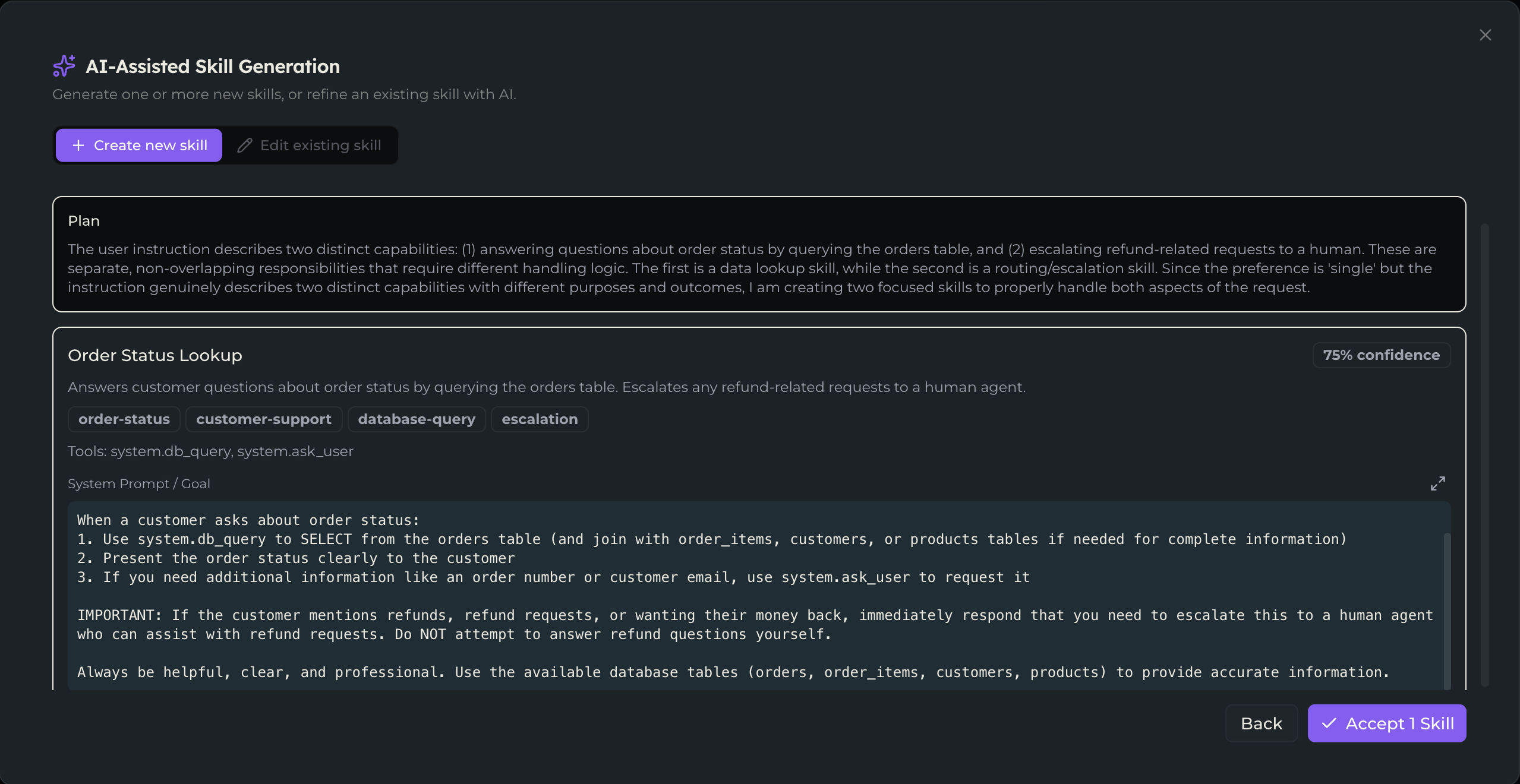Select the order-status tag

(x=124, y=419)
